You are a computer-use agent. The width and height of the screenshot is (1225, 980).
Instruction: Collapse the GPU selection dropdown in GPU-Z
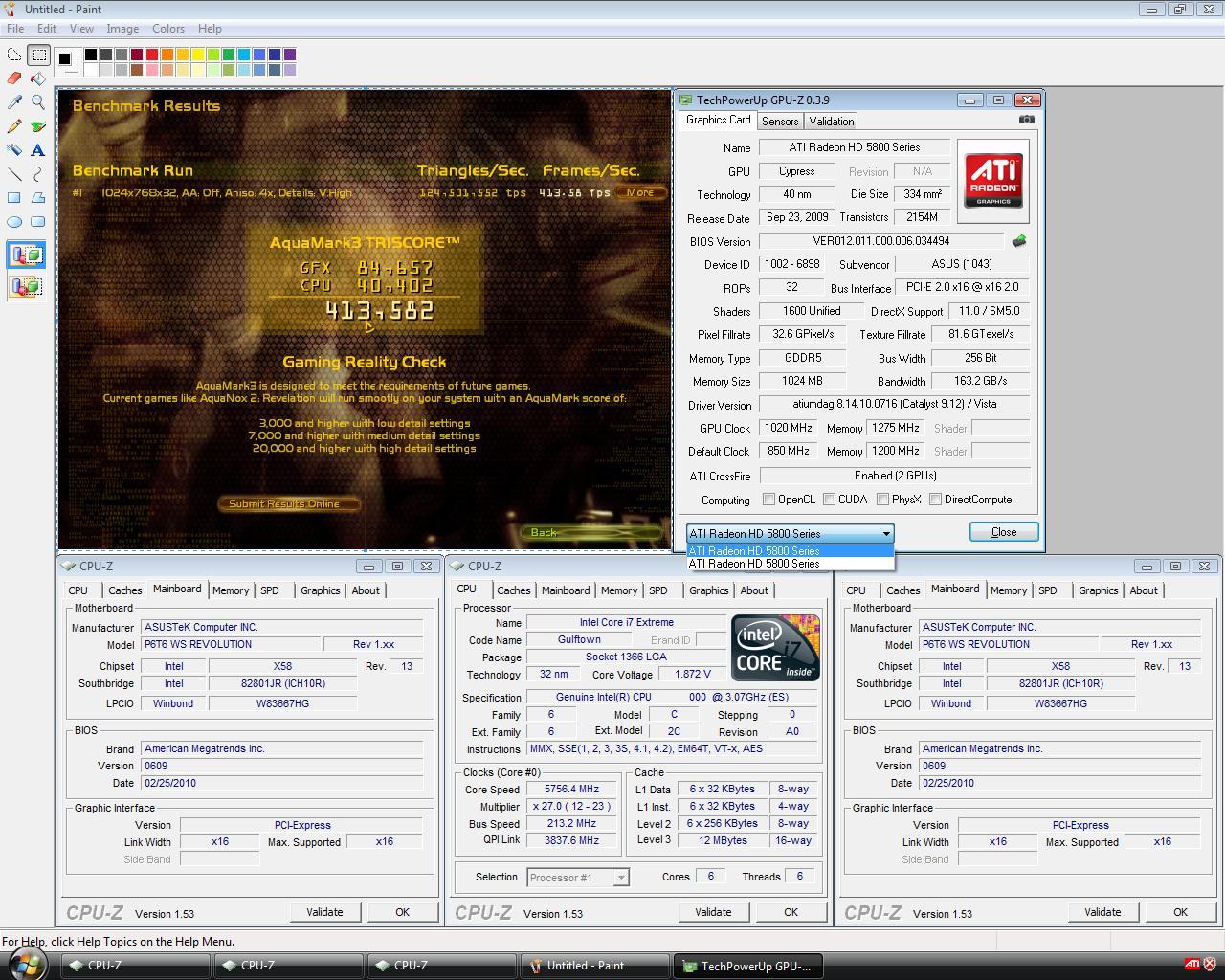[x=886, y=534]
